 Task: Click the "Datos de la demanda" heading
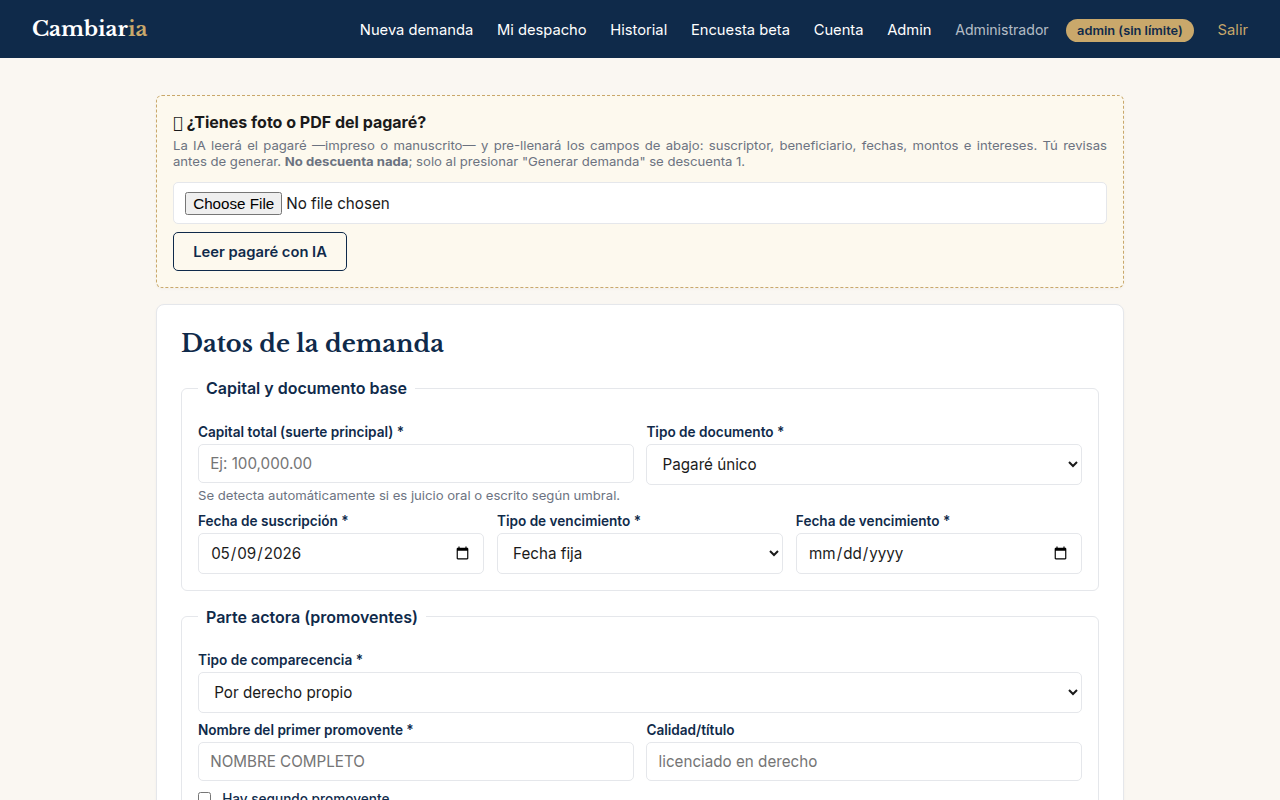point(312,343)
